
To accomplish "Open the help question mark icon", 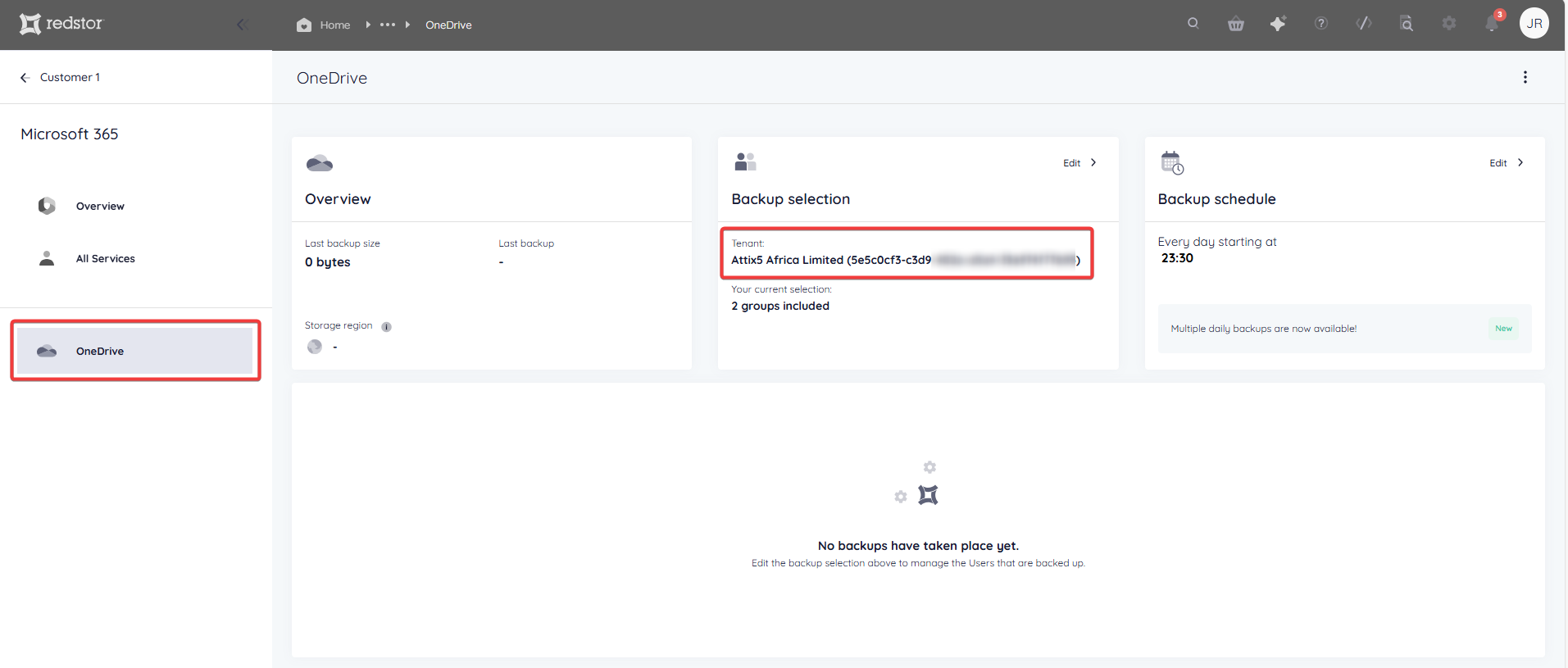I will click(1321, 24).
